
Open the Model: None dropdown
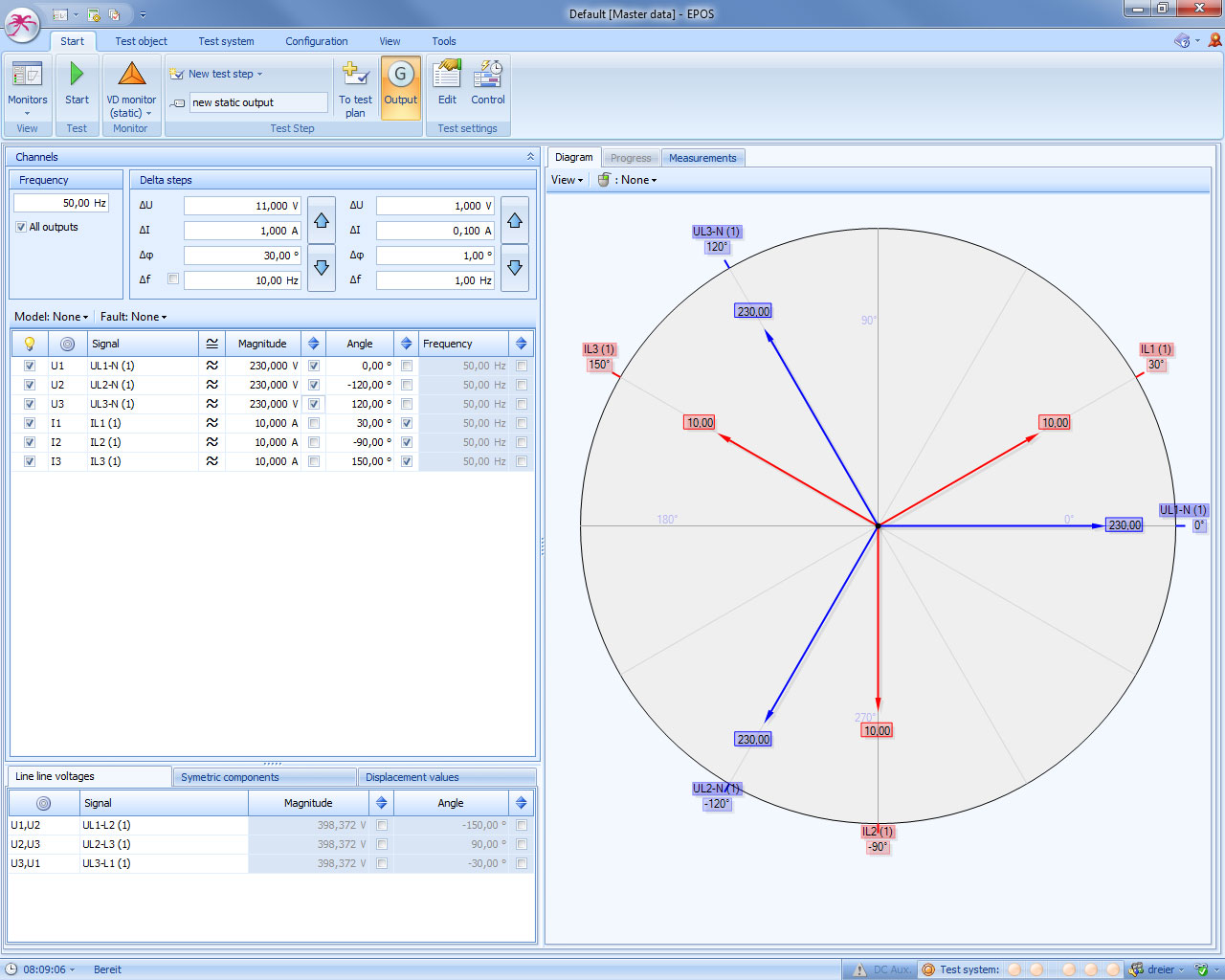(x=52, y=317)
